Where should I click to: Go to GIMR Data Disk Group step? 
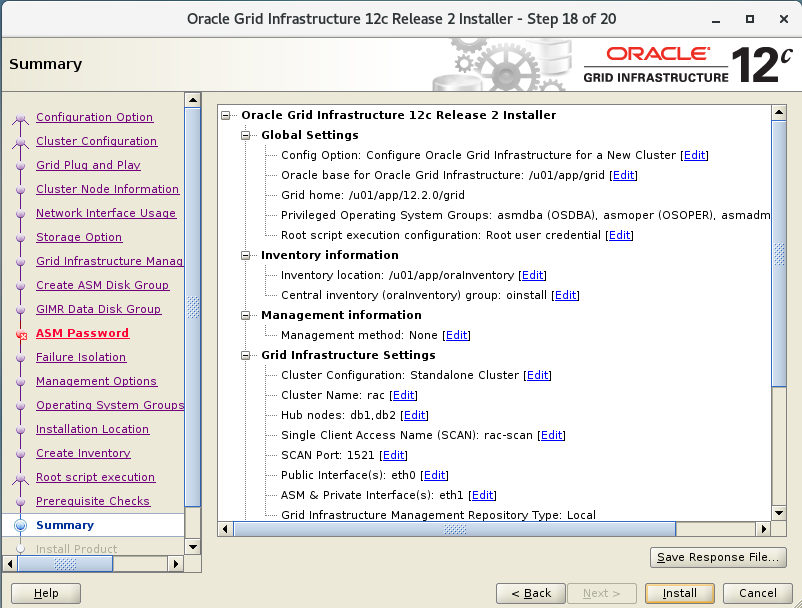99,309
